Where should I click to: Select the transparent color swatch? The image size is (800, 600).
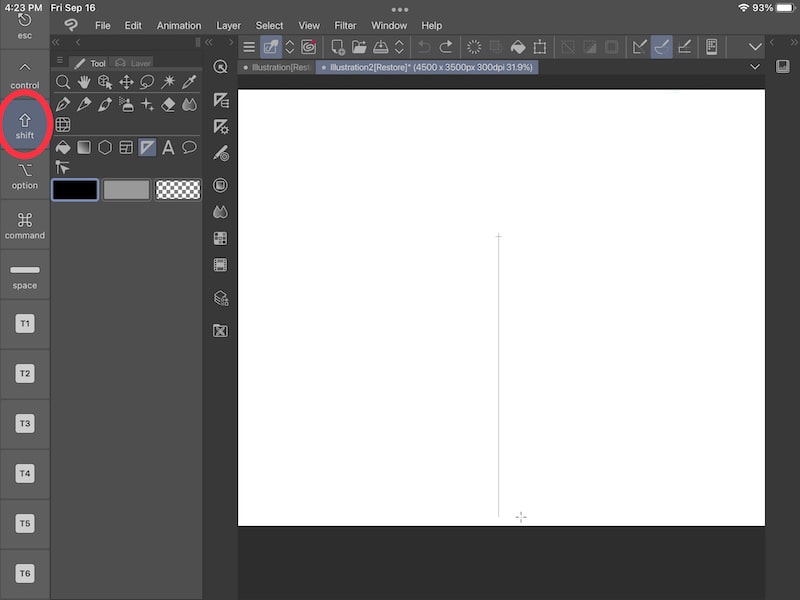(x=178, y=189)
